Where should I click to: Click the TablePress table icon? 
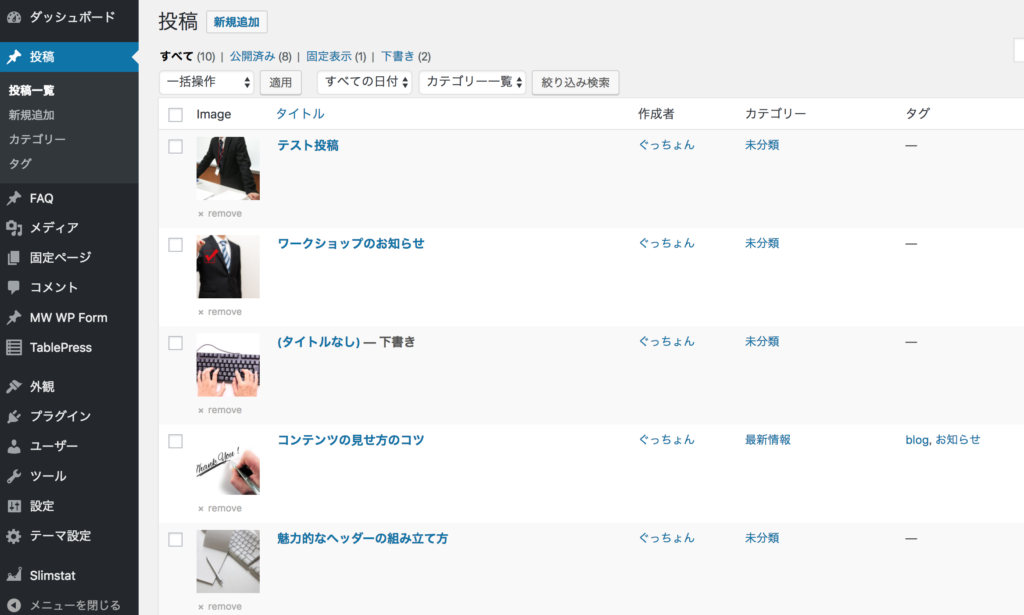(14, 347)
